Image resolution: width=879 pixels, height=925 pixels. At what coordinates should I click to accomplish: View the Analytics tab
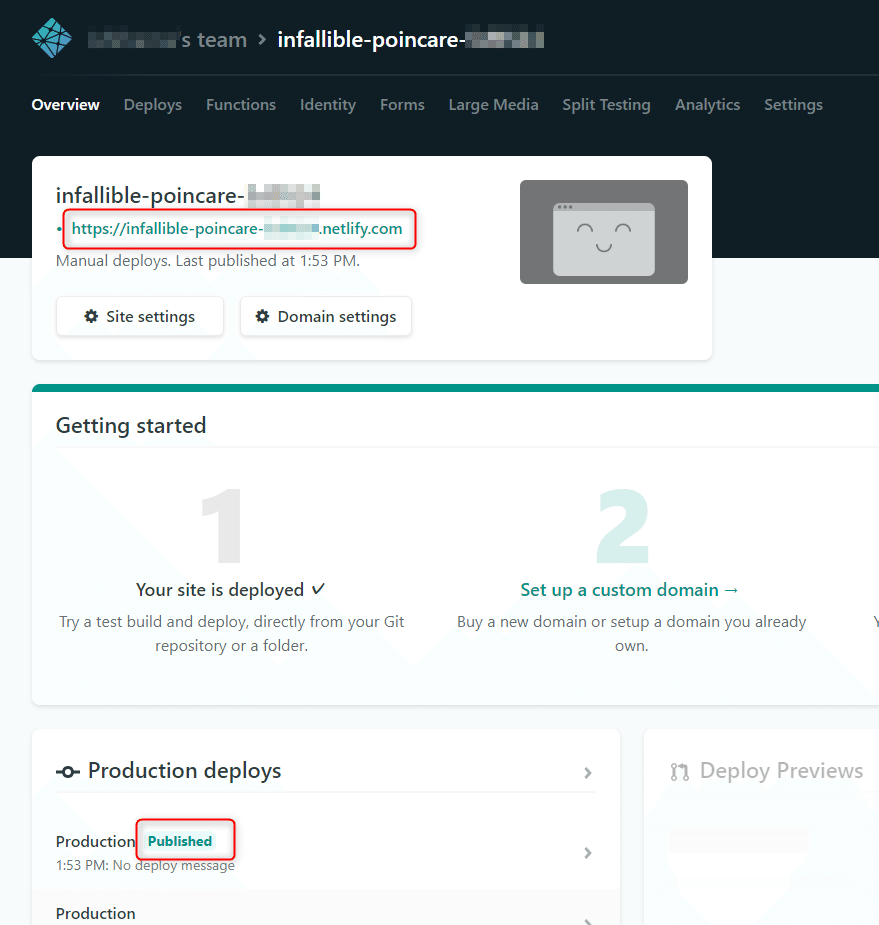707,105
